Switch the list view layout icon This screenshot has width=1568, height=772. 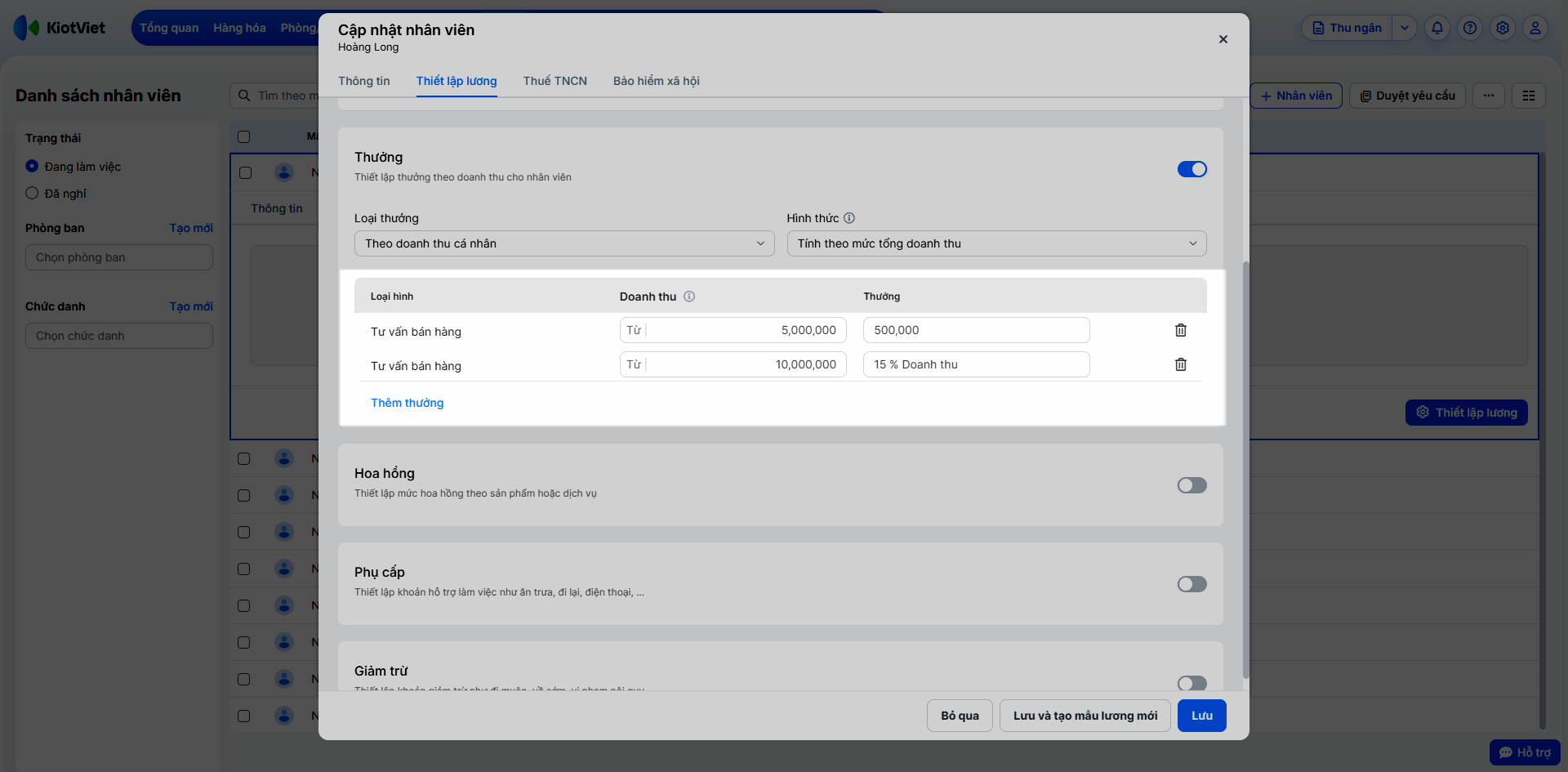coord(1529,96)
